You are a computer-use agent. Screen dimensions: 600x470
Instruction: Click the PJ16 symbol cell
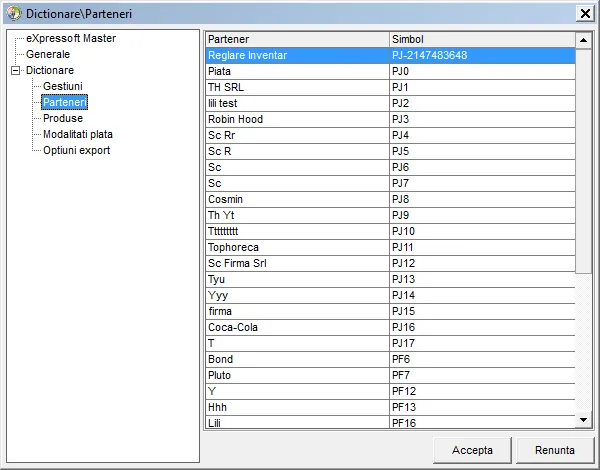pyautogui.click(x=482, y=328)
